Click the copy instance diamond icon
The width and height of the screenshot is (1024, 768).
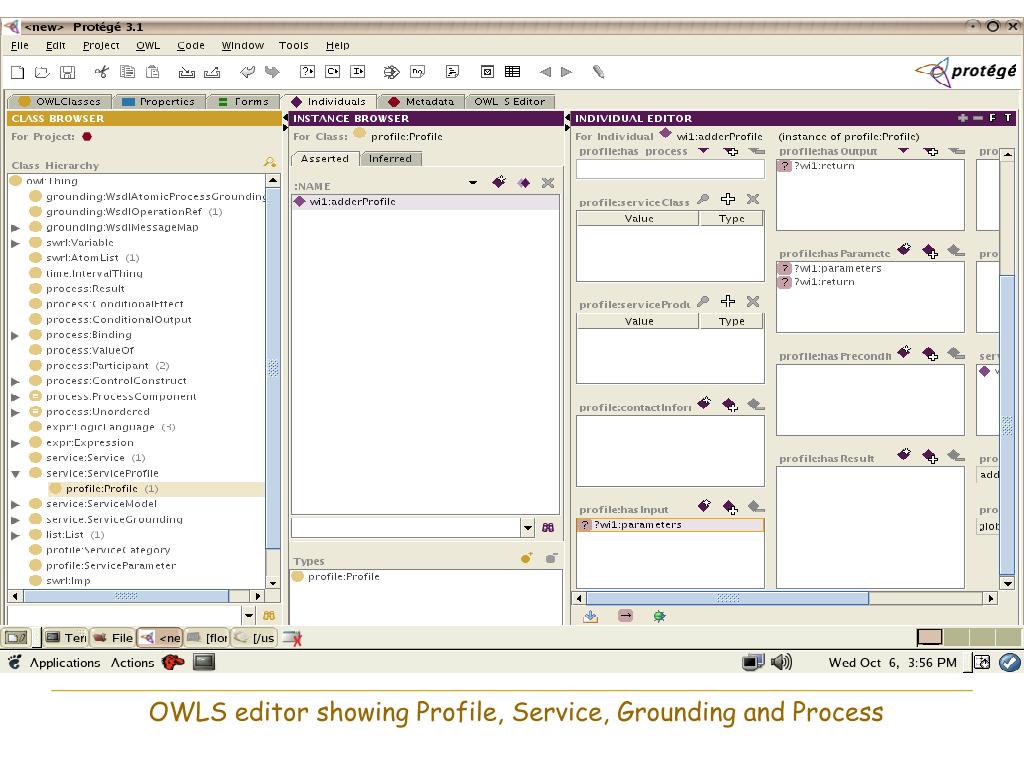point(524,183)
